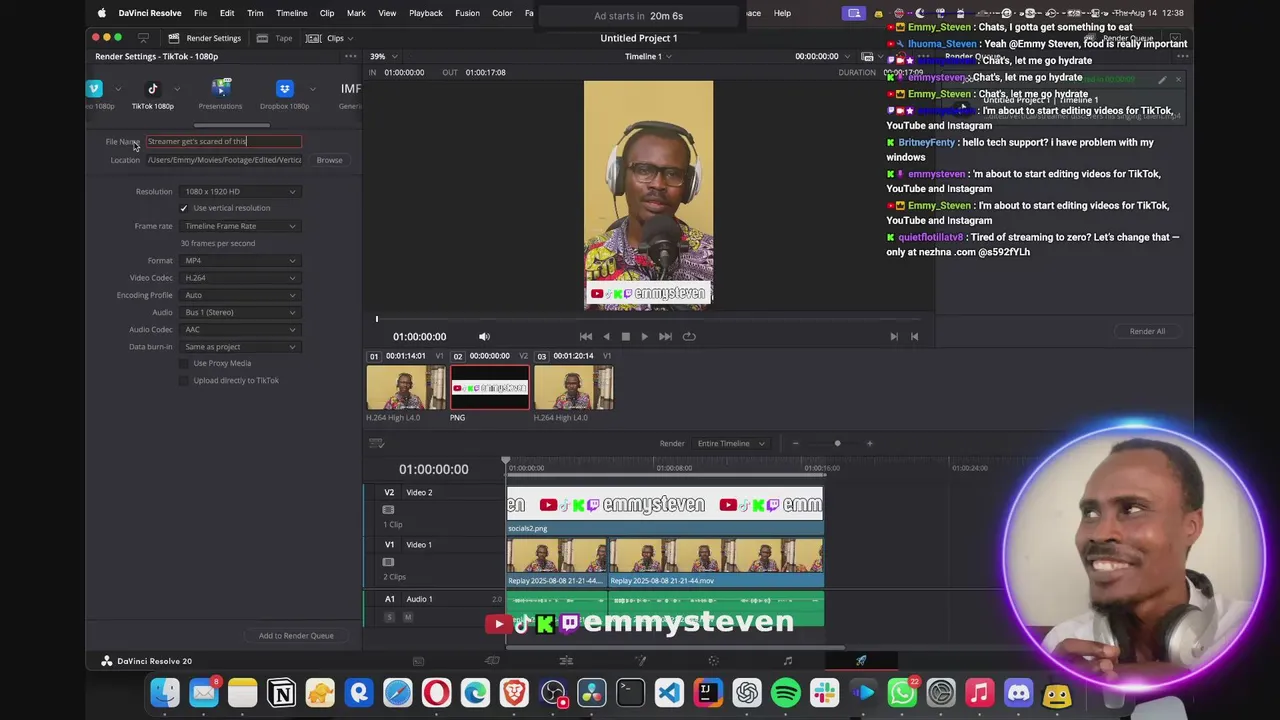Open the File menu
Image resolution: width=1280 pixels, height=720 pixels.
(x=200, y=13)
